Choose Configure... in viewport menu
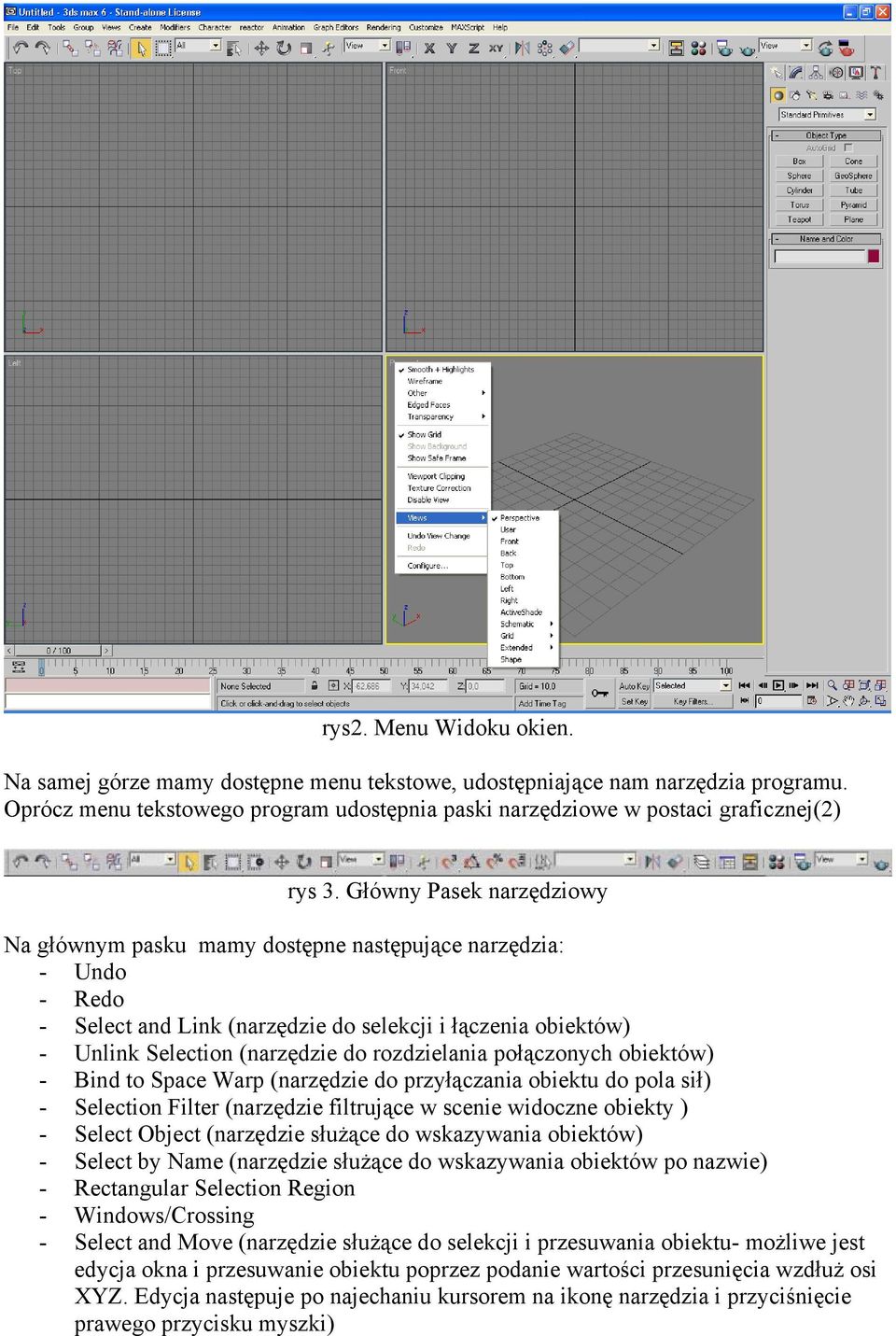The image size is (896, 1336). coord(427,566)
